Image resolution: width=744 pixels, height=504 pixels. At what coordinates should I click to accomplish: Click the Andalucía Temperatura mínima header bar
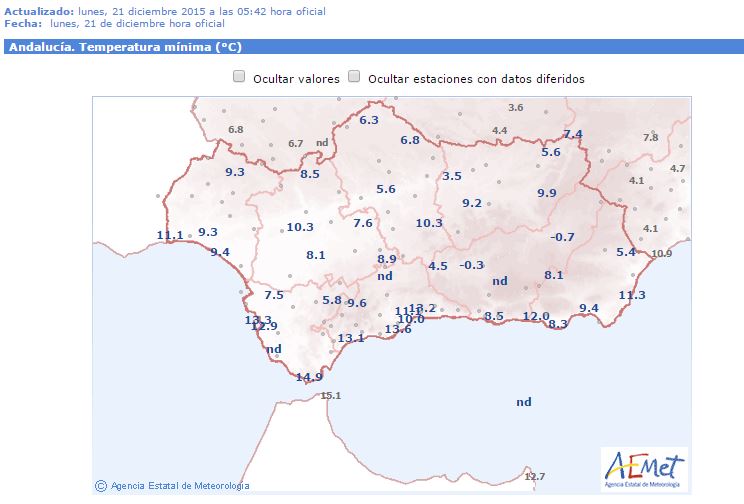click(372, 47)
